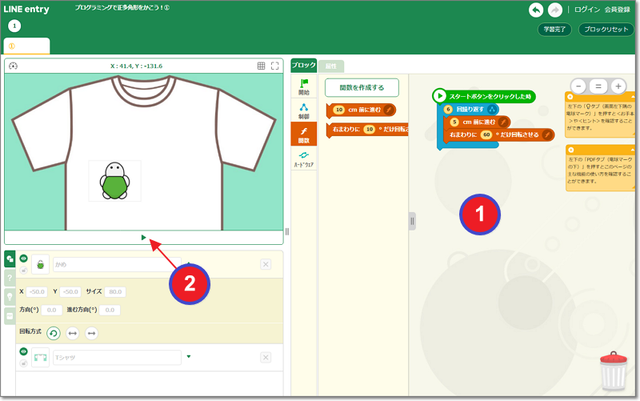Screen dimensions: 640x401
Task: Toggle visibility eye of the Tシャツ object
Action: (x=24, y=351)
